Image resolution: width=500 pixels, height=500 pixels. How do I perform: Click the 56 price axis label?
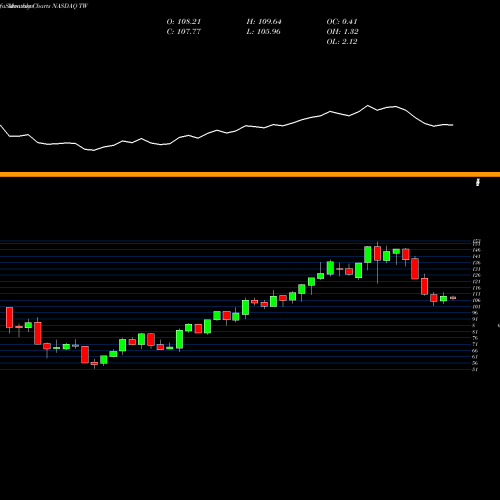476,363
